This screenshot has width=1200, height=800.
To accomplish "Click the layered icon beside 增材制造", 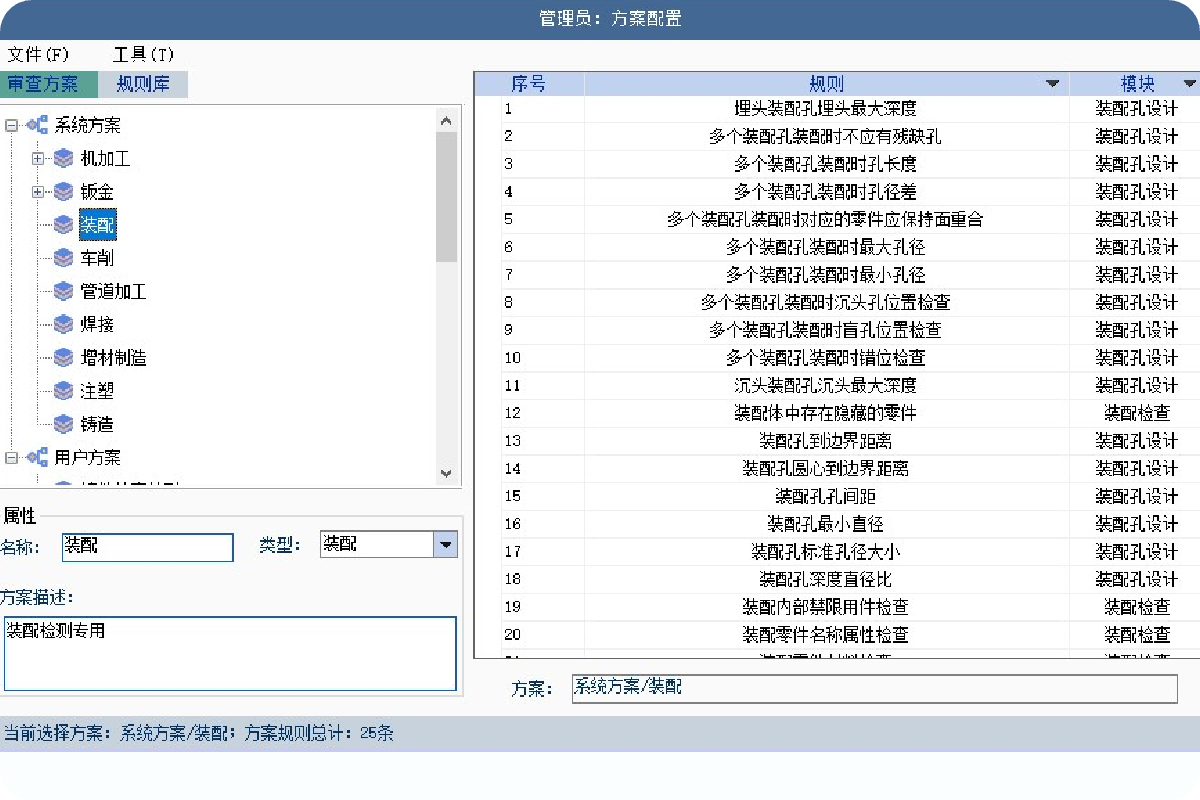I will point(64,357).
